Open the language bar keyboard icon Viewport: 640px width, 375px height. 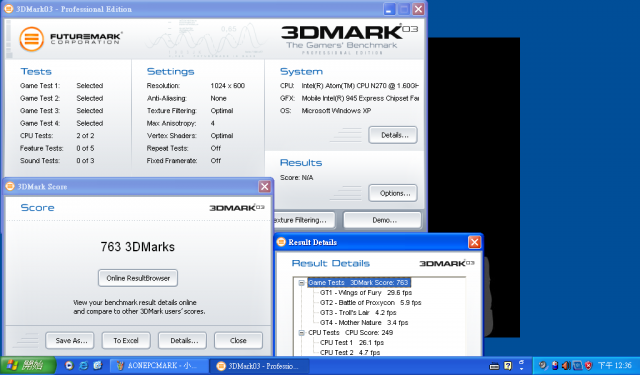pyautogui.click(x=494, y=366)
